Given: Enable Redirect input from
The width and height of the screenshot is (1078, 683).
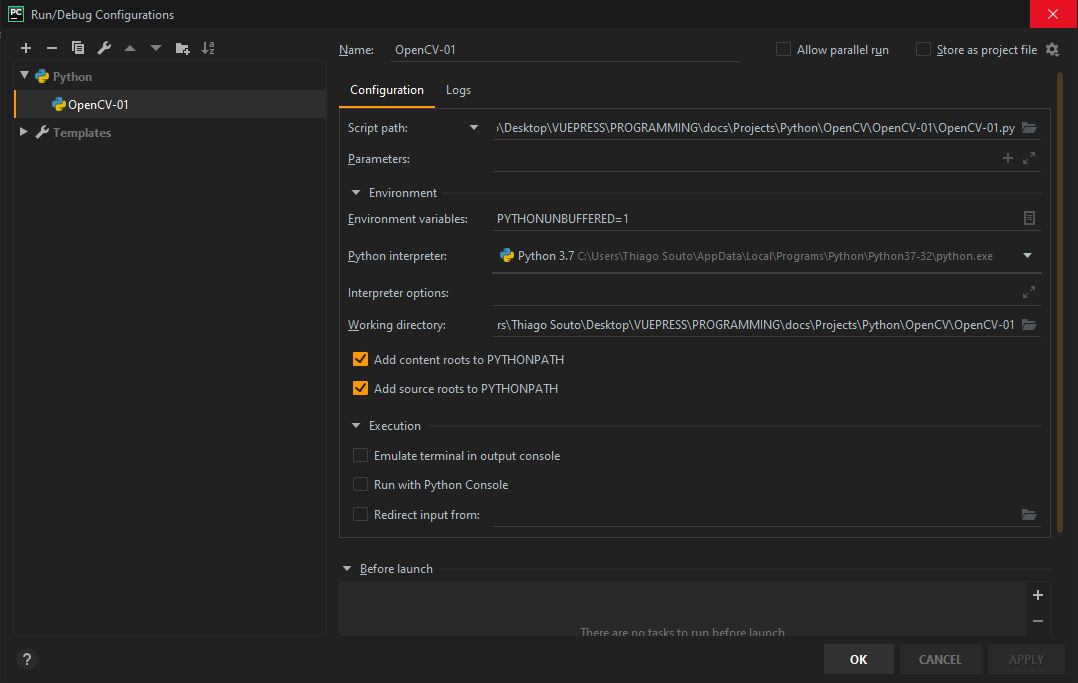Looking at the screenshot, I should point(360,514).
